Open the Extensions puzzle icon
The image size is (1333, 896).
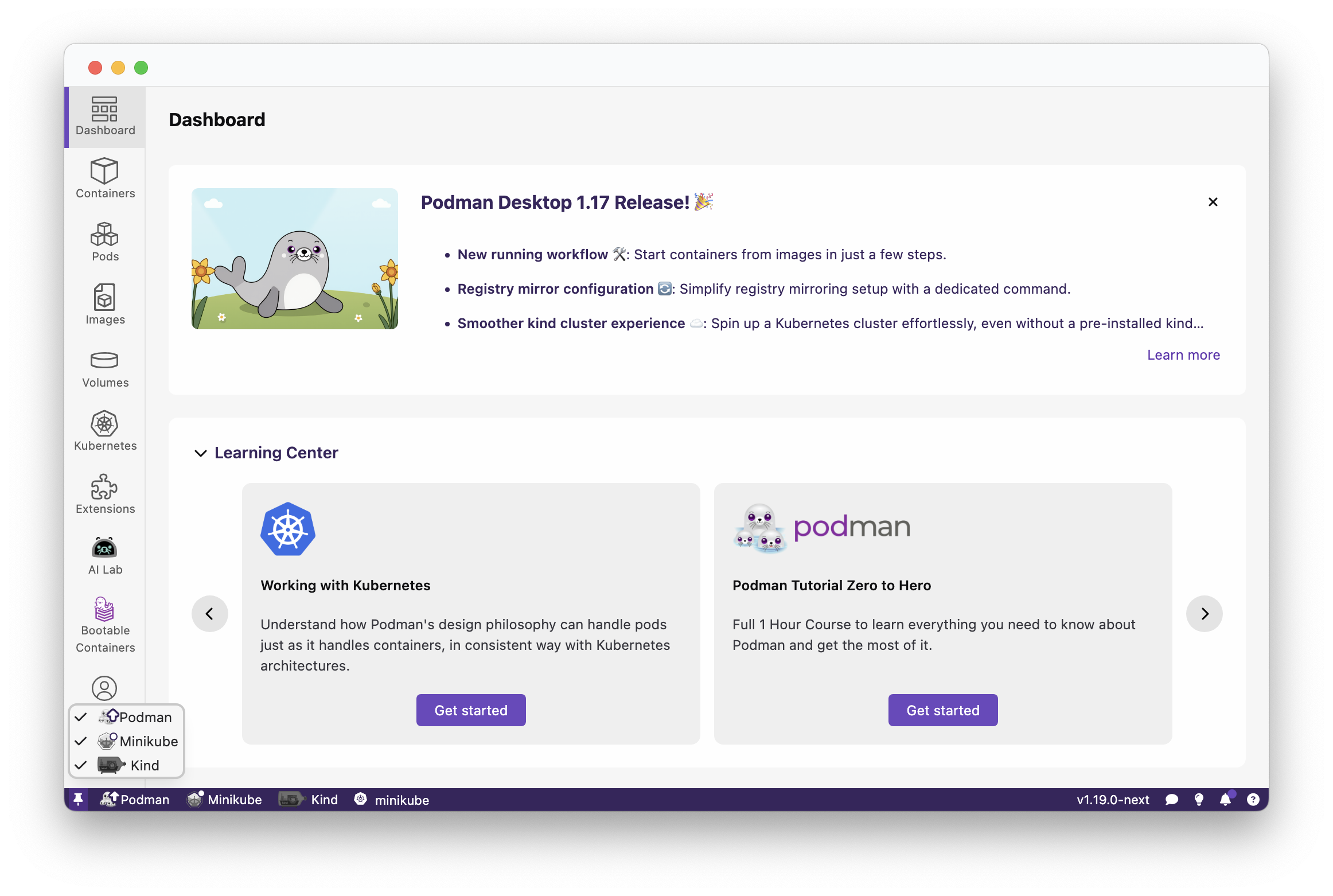(105, 494)
